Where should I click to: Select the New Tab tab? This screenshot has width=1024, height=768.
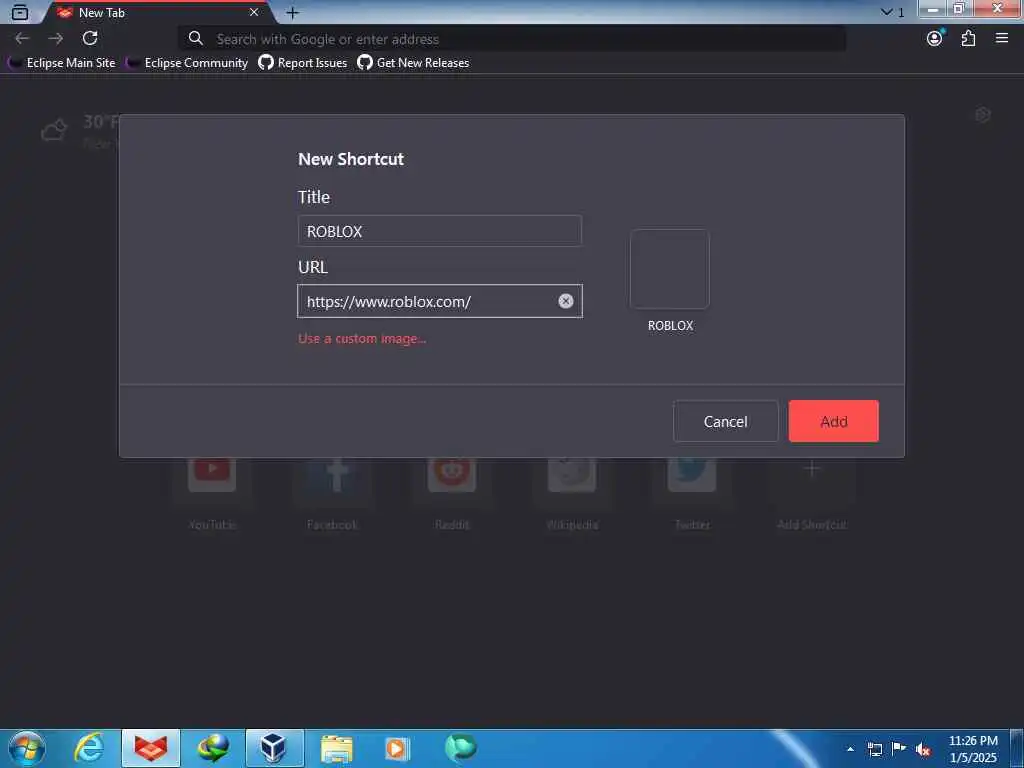pyautogui.click(x=157, y=12)
